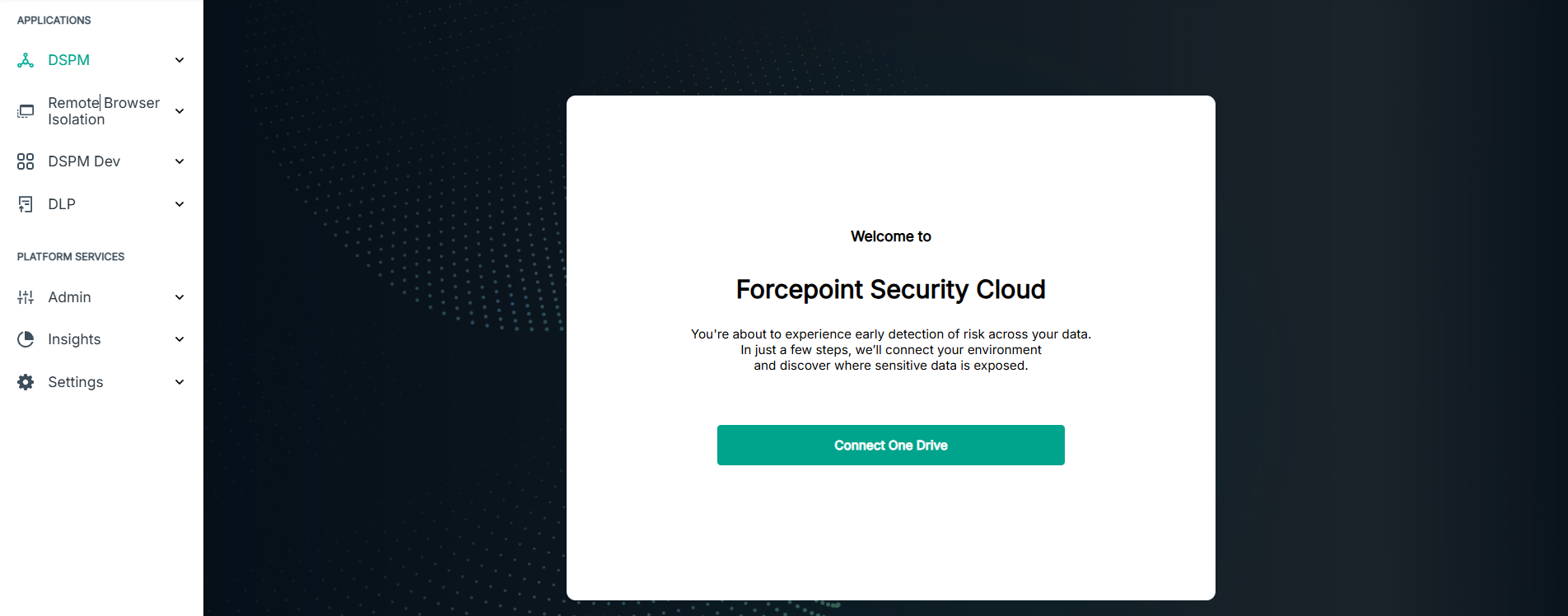Click the Remote Browser Isolation screen icon
Image resolution: width=1568 pixels, height=616 pixels.
pos(26,111)
